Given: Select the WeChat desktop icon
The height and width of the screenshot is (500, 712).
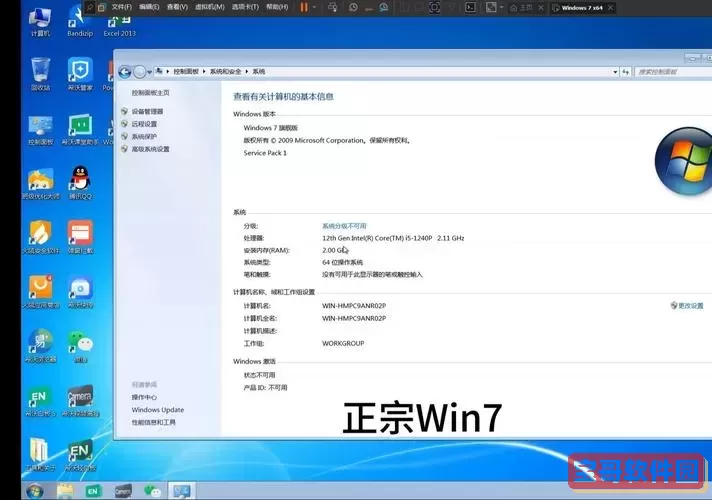Looking at the screenshot, I should click(x=80, y=347).
